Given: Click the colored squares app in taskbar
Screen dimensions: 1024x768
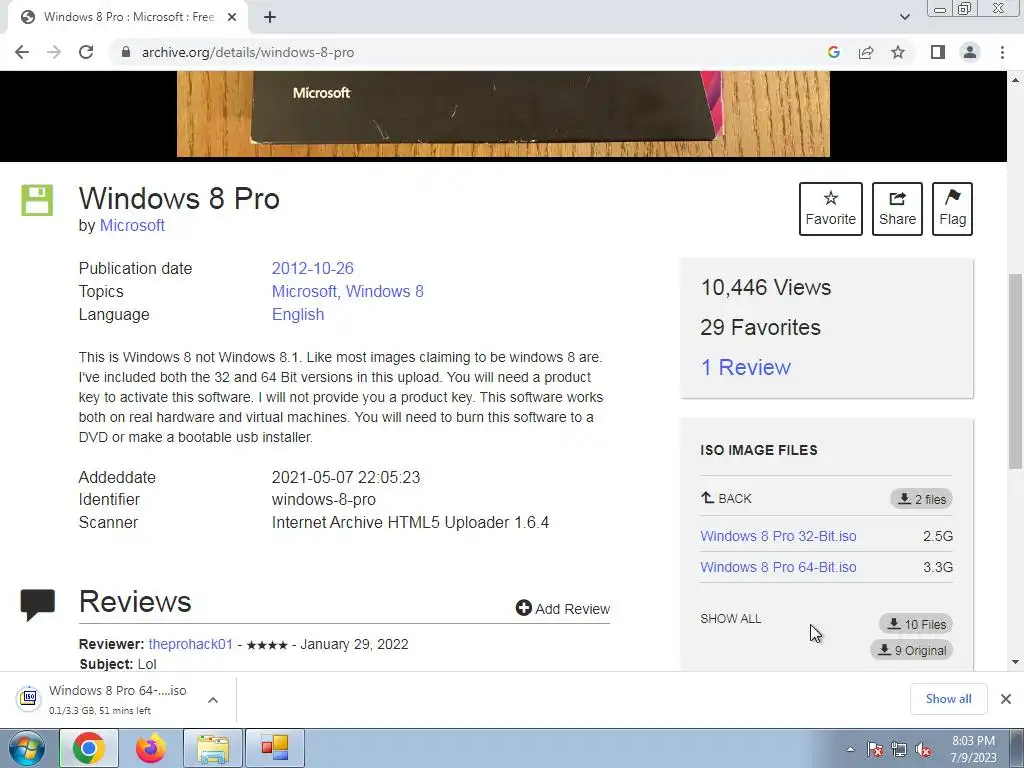Looking at the screenshot, I should tap(275, 748).
